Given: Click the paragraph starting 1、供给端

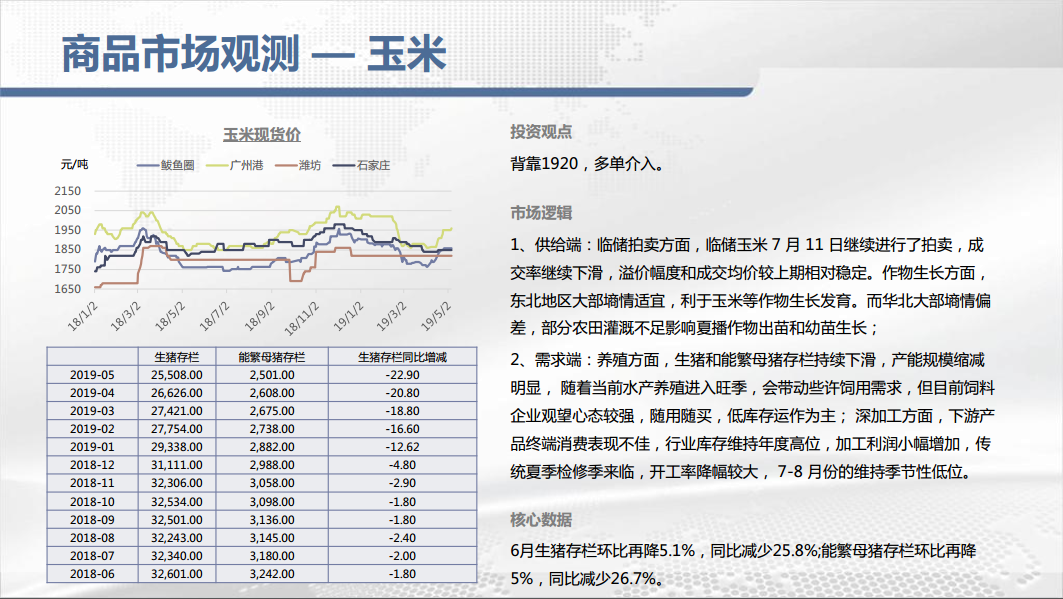Looking at the screenshot, I should coord(750,287).
